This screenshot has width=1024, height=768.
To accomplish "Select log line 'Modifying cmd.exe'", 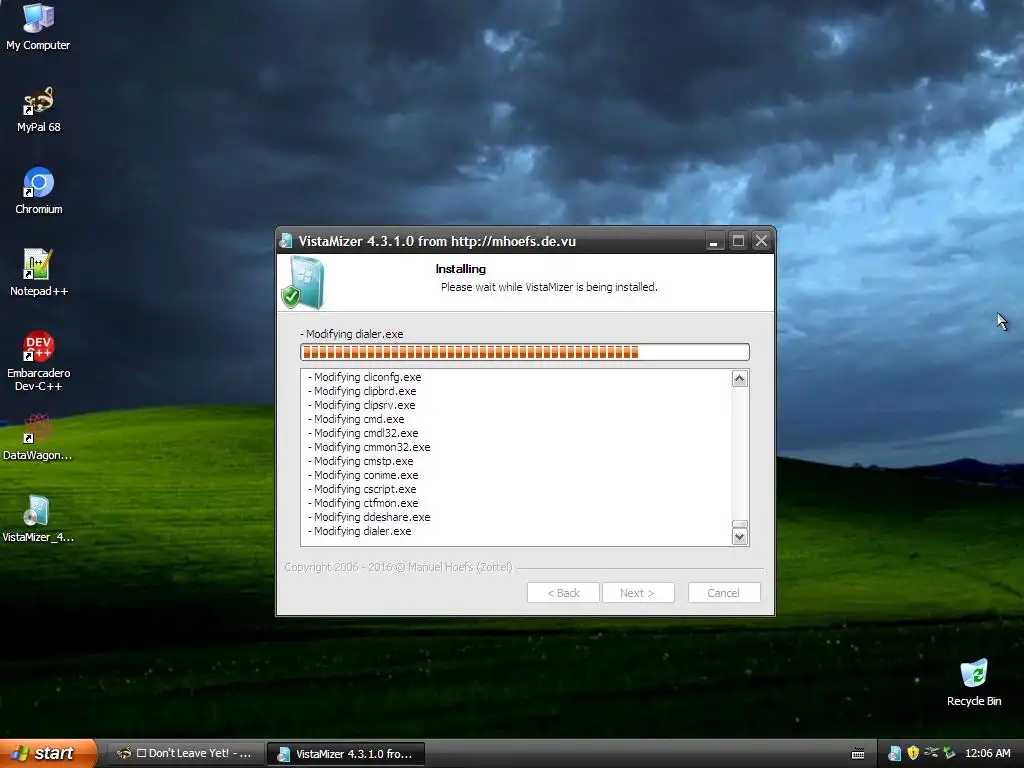I will [x=356, y=419].
